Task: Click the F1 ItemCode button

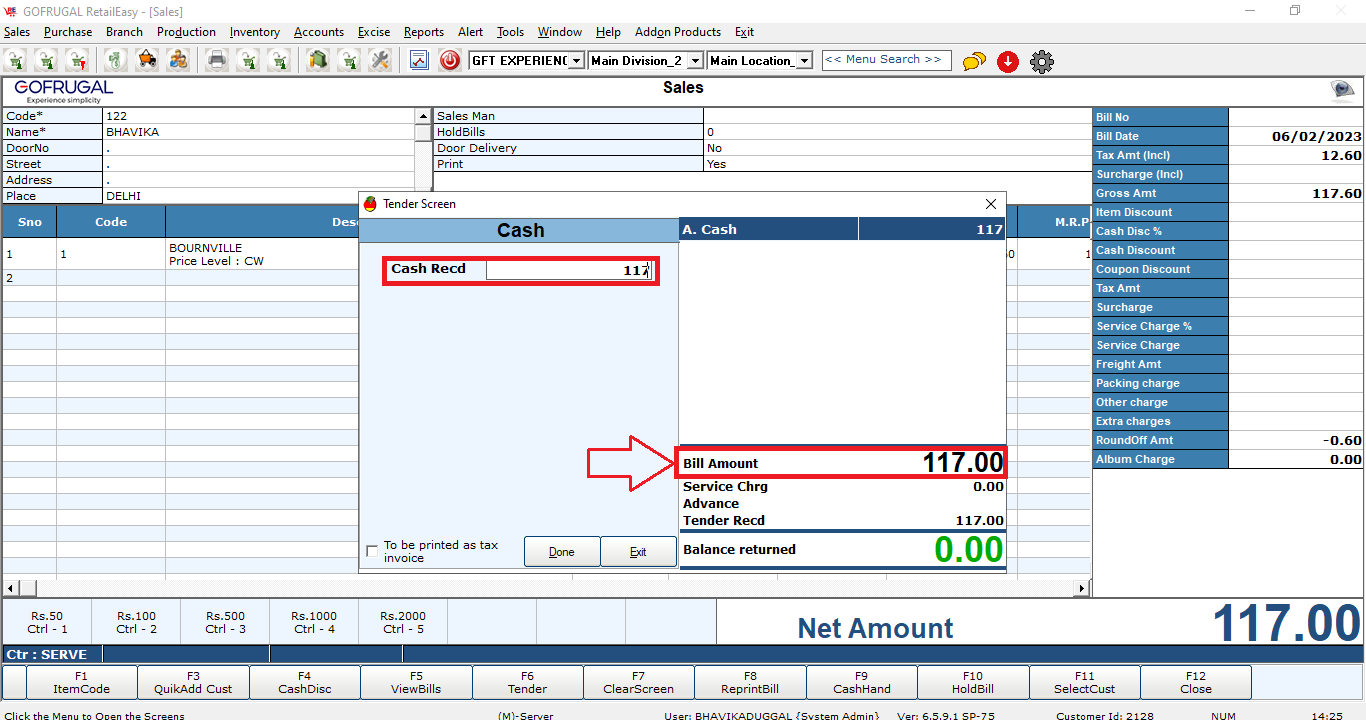Action: (x=82, y=682)
